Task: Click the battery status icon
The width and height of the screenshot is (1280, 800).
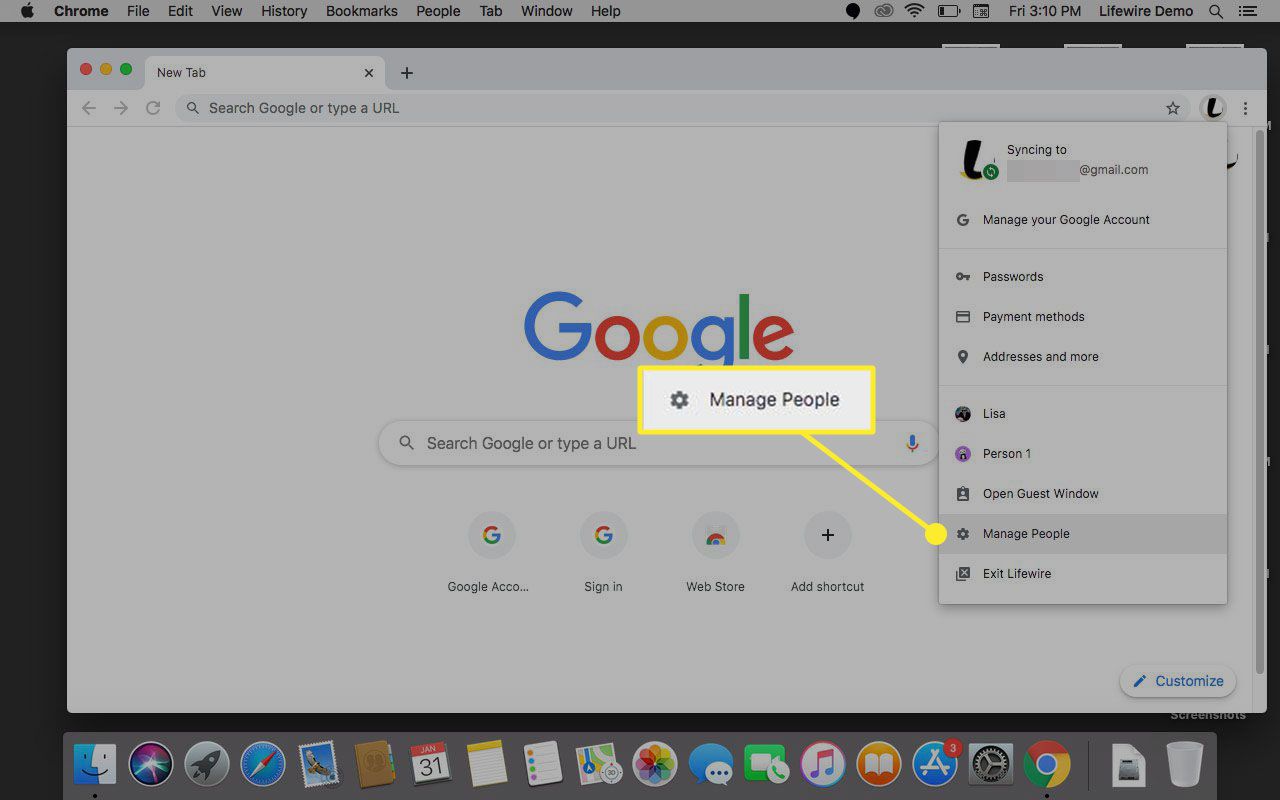Action: click(948, 11)
